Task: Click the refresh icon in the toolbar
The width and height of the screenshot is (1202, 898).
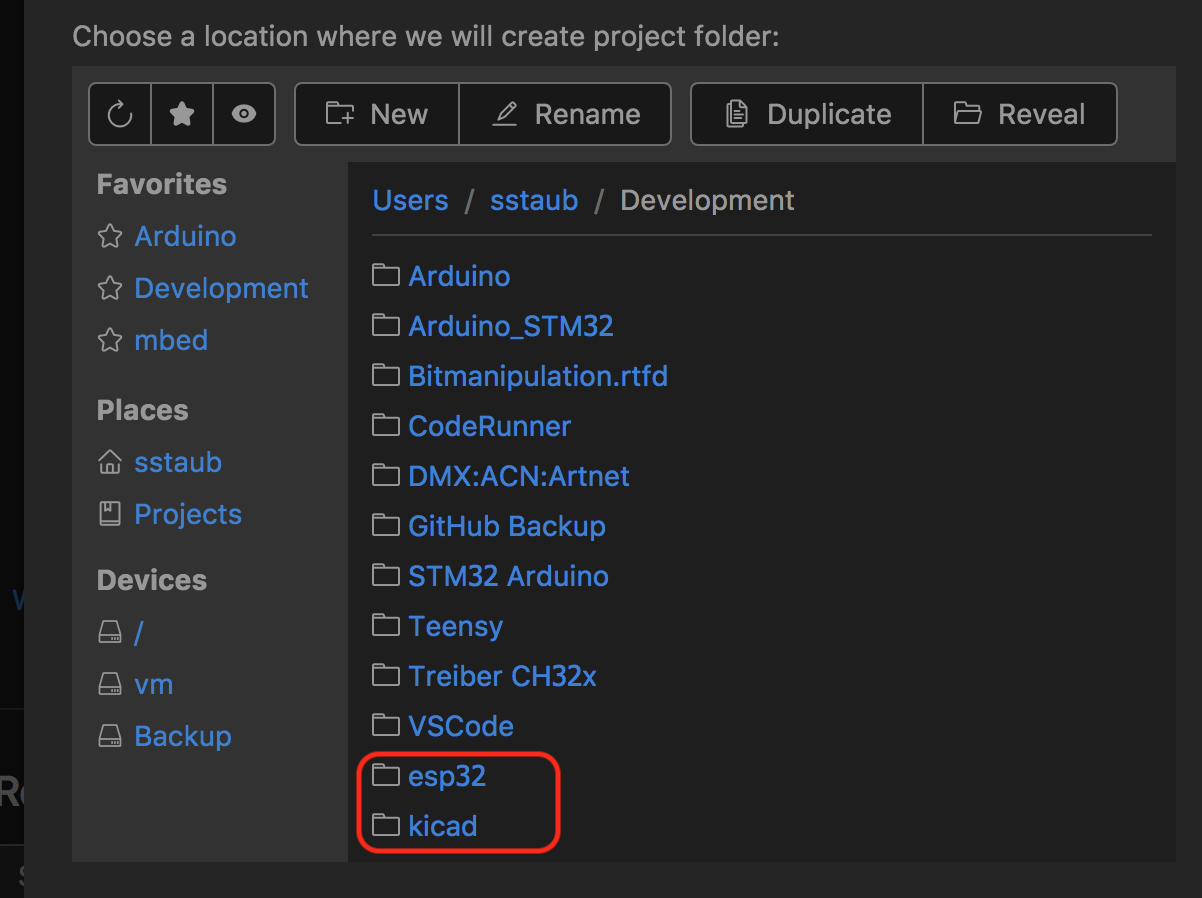Action: click(x=119, y=114)
